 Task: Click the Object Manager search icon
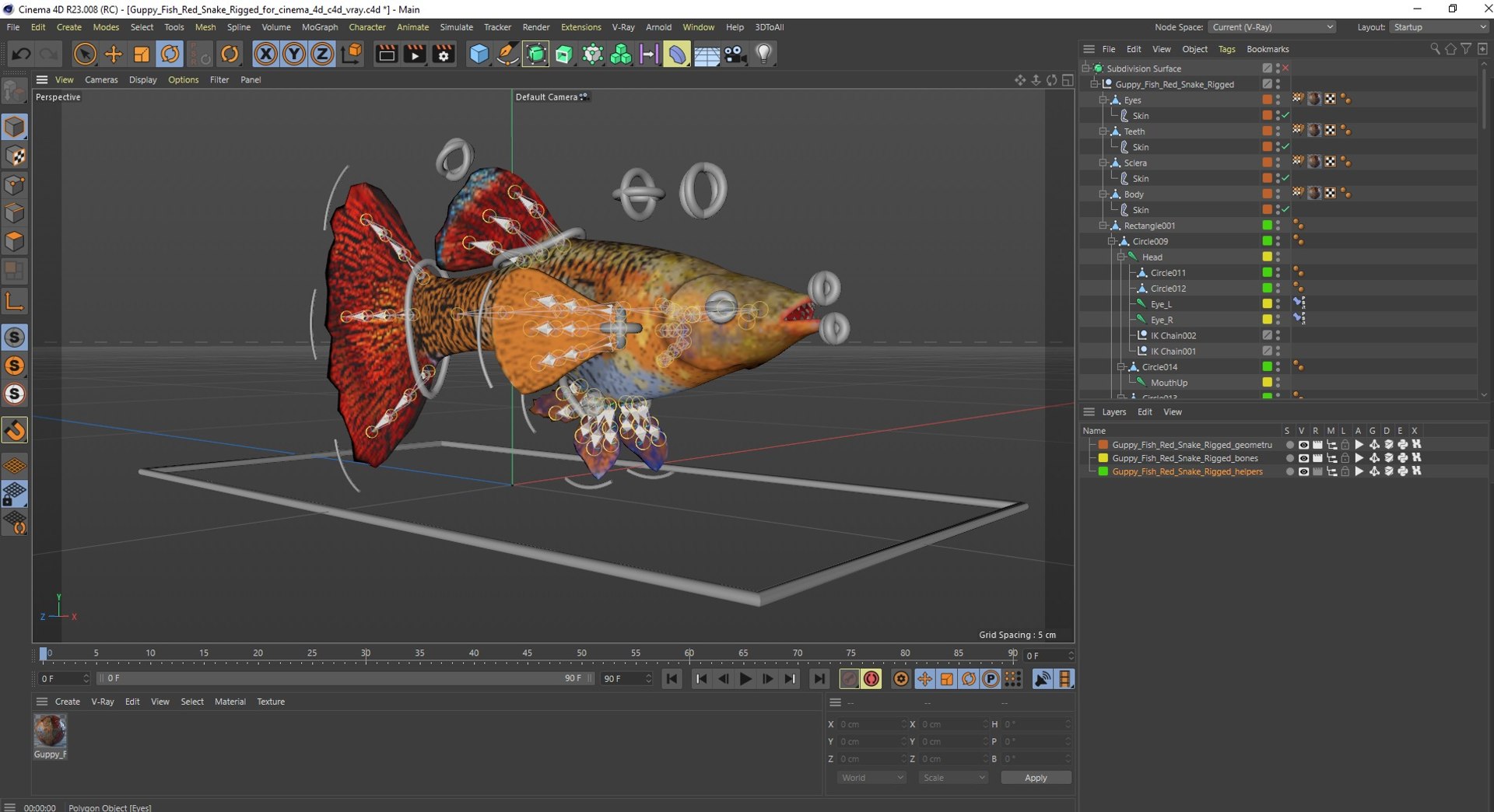point(1435,49)
